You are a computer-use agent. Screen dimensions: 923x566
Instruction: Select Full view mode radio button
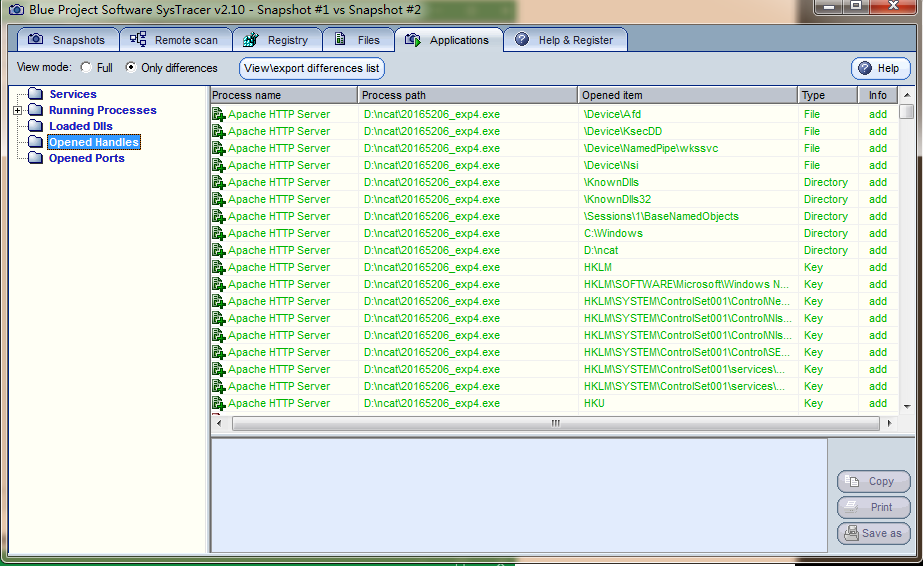86,68
